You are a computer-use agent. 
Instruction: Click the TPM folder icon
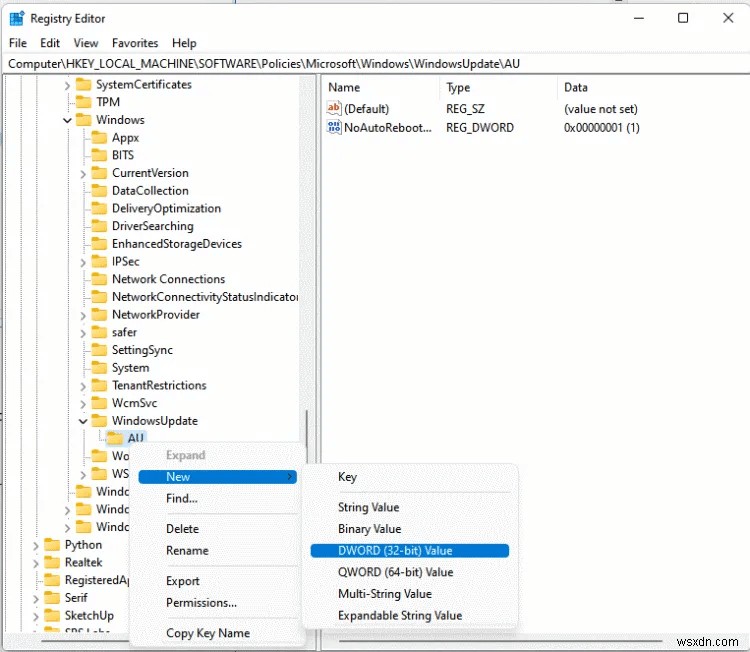[84, 102]
